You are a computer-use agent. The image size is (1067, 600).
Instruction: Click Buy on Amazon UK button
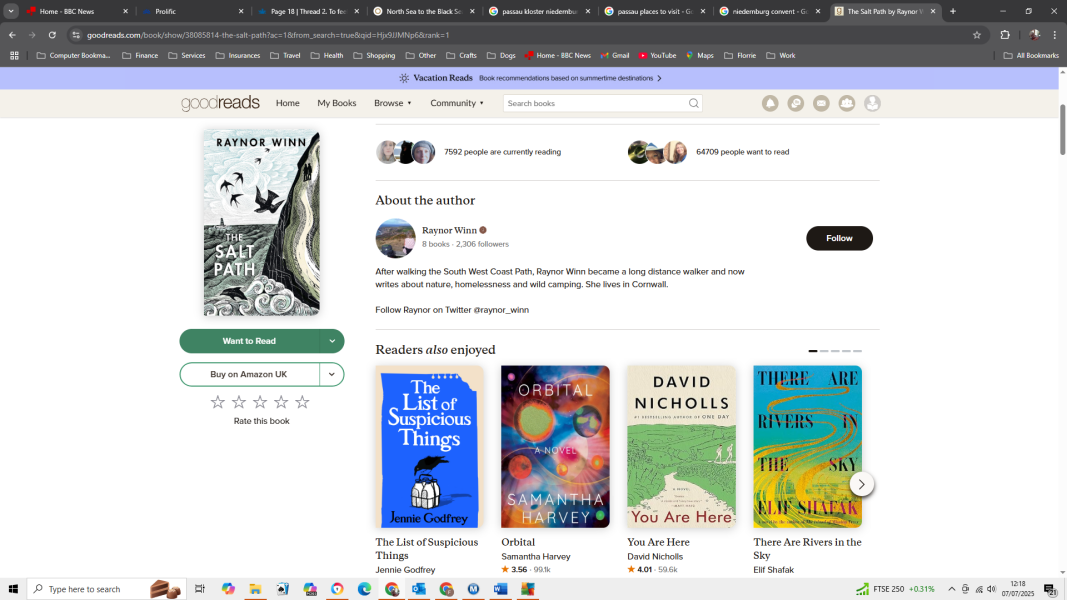pyautogui.click(x=249, y=374)
